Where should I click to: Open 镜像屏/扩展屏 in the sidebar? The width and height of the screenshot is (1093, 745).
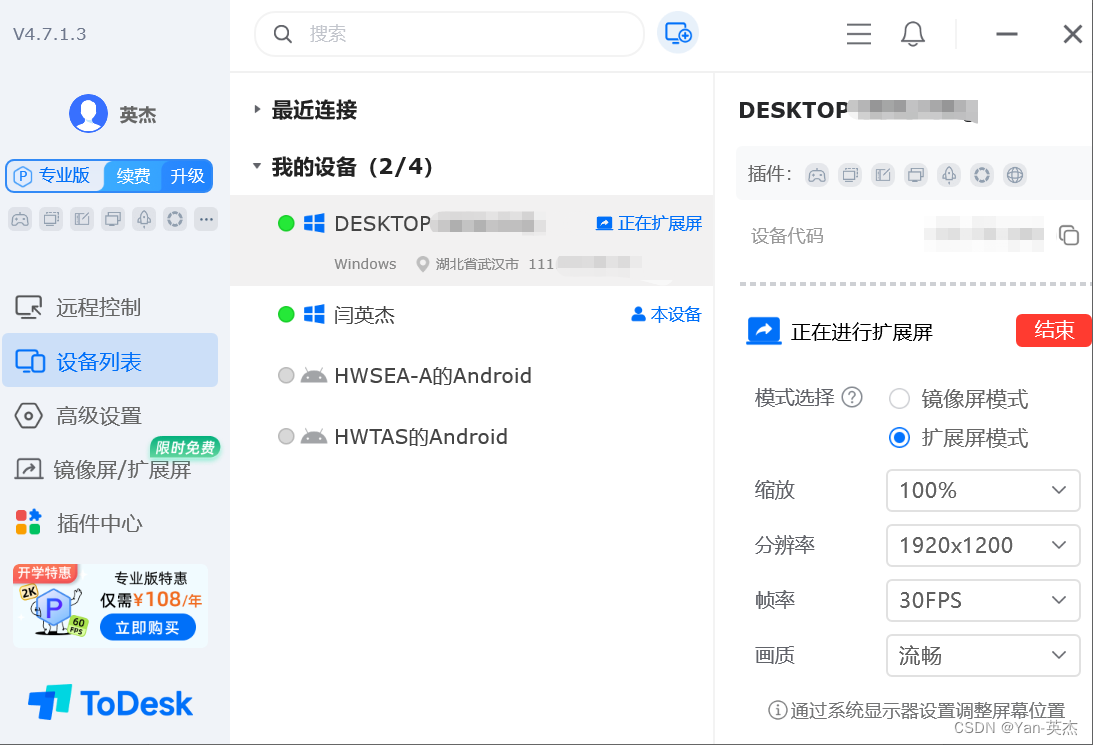110,469
